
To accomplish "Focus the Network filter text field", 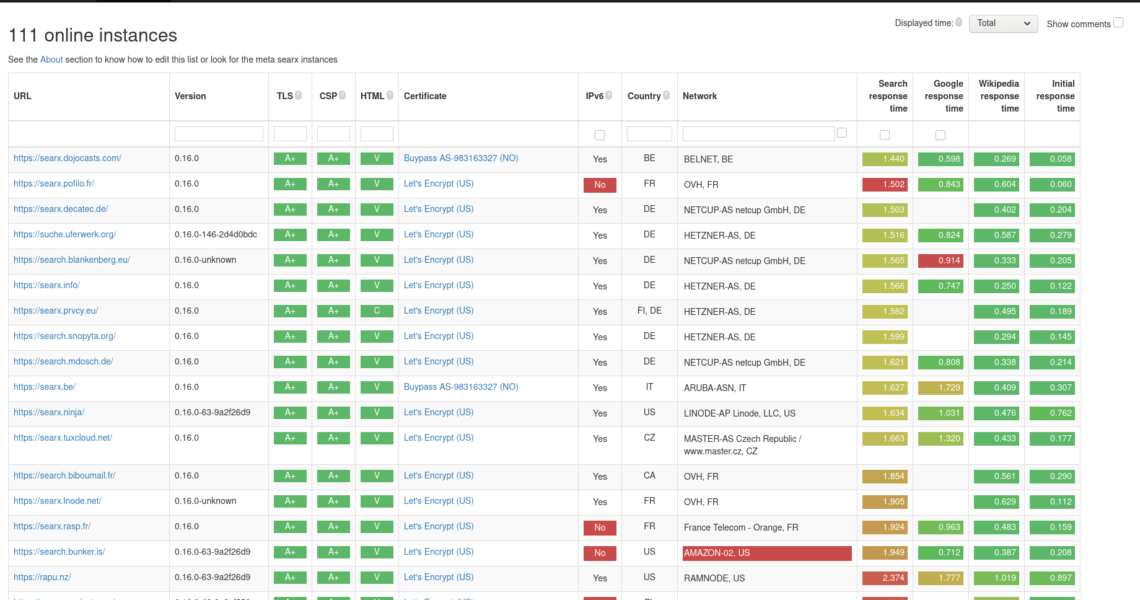I will click(758, 134).
